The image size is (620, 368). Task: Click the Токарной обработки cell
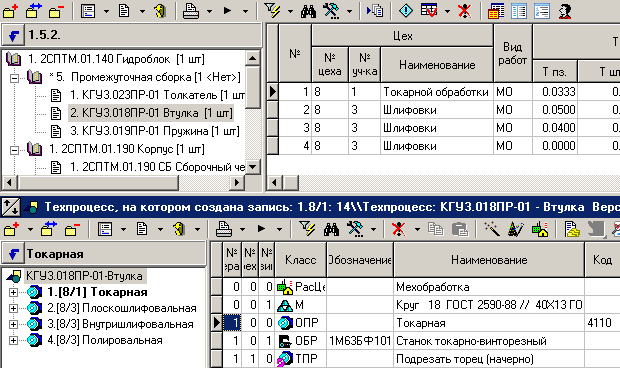pos(437,92)
